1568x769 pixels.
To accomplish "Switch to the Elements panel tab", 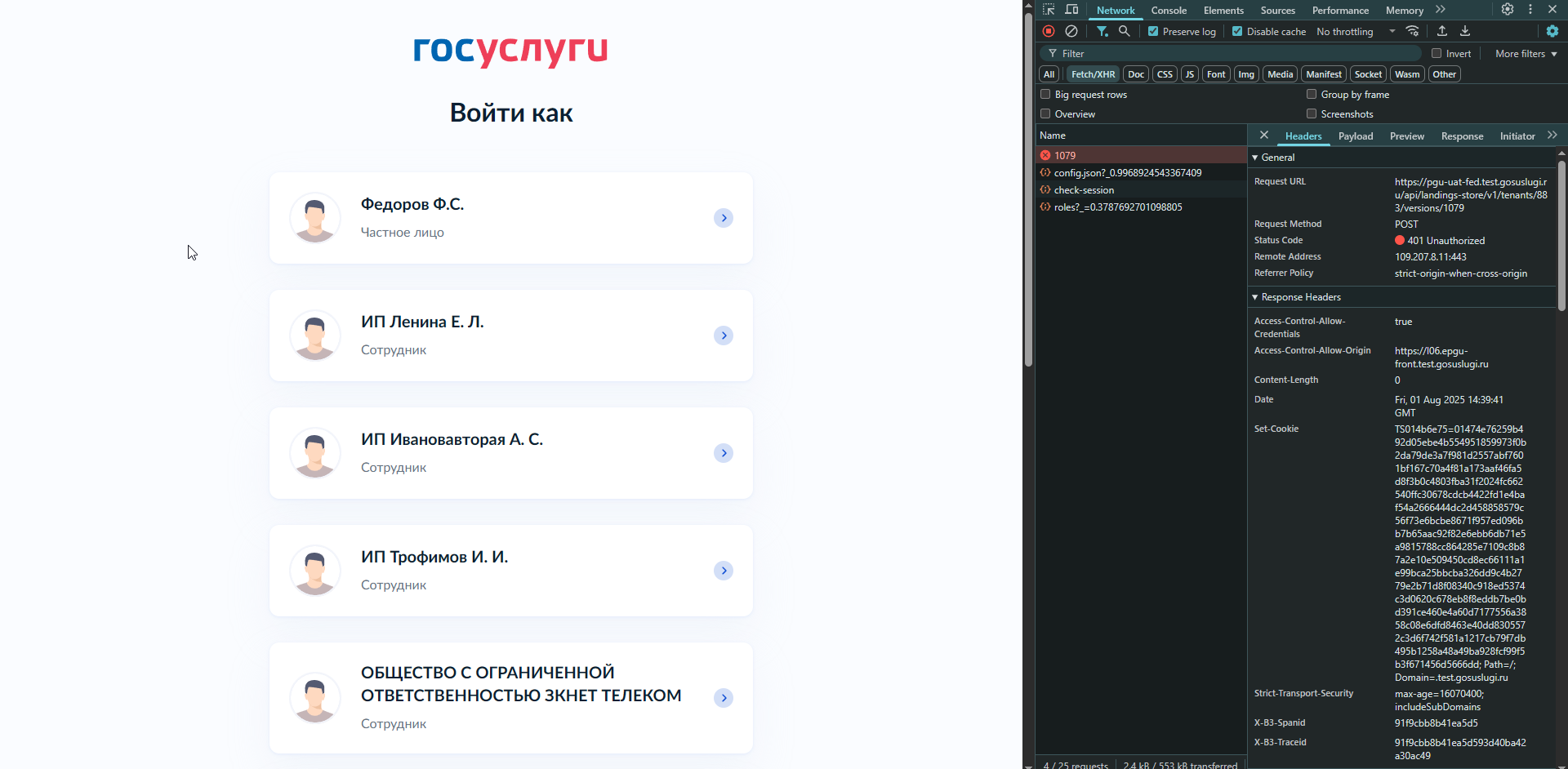I will 1223,11.
